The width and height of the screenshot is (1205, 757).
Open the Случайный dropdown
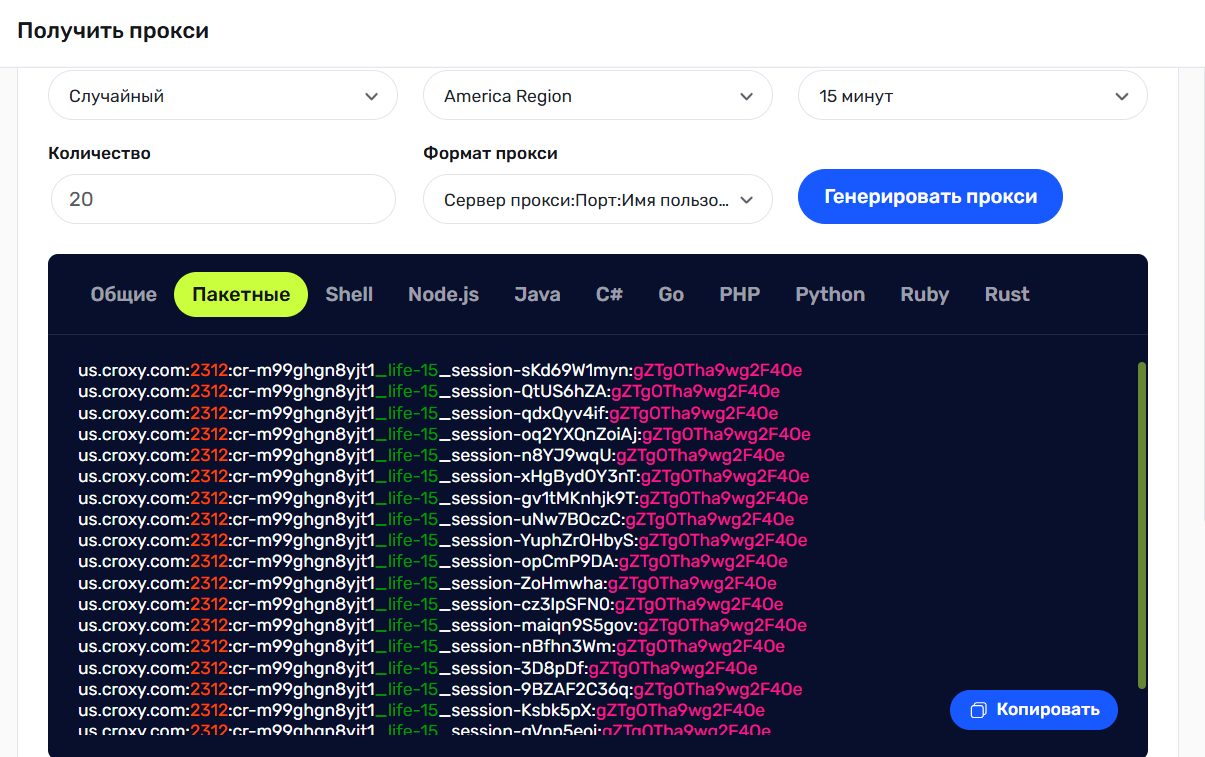pyautogui.click(x=223, y=97)
